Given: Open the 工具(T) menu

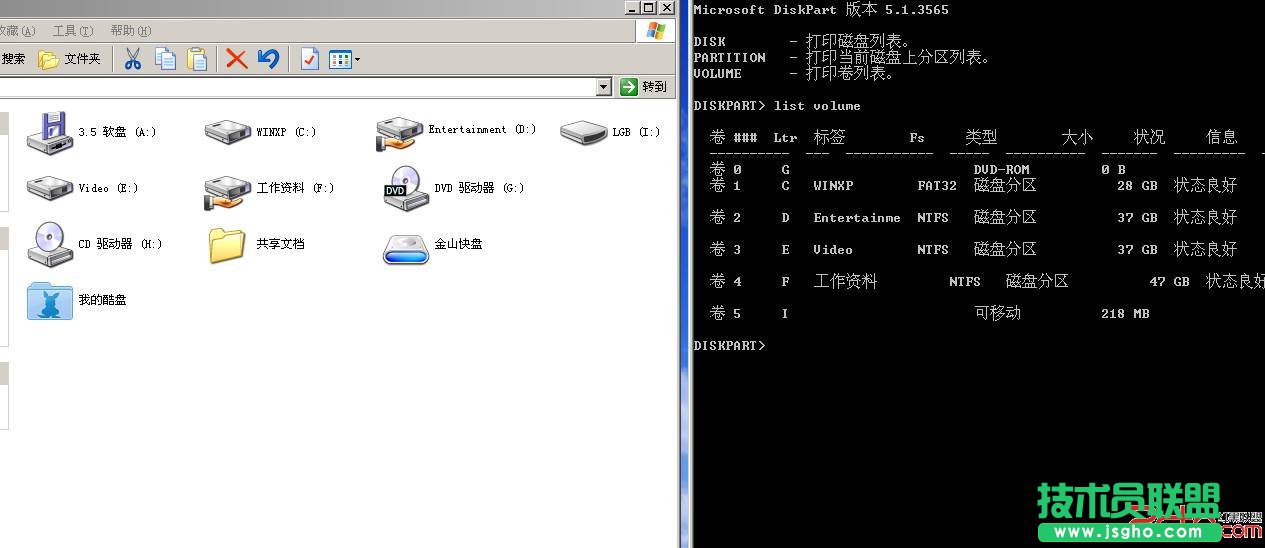Looking at the screenshot, I should point(72,31).
